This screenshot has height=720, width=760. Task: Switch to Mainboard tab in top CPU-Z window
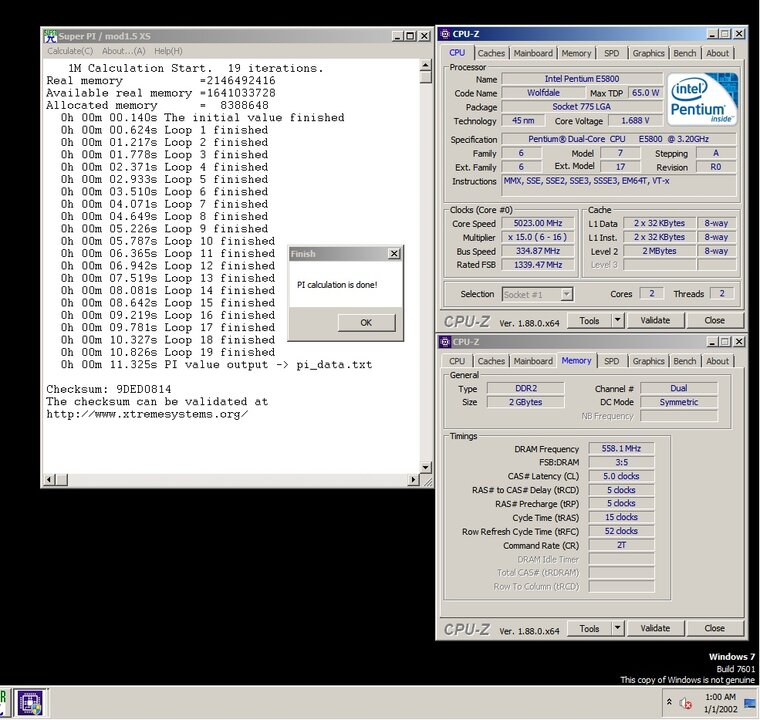(x=533, y=53)
